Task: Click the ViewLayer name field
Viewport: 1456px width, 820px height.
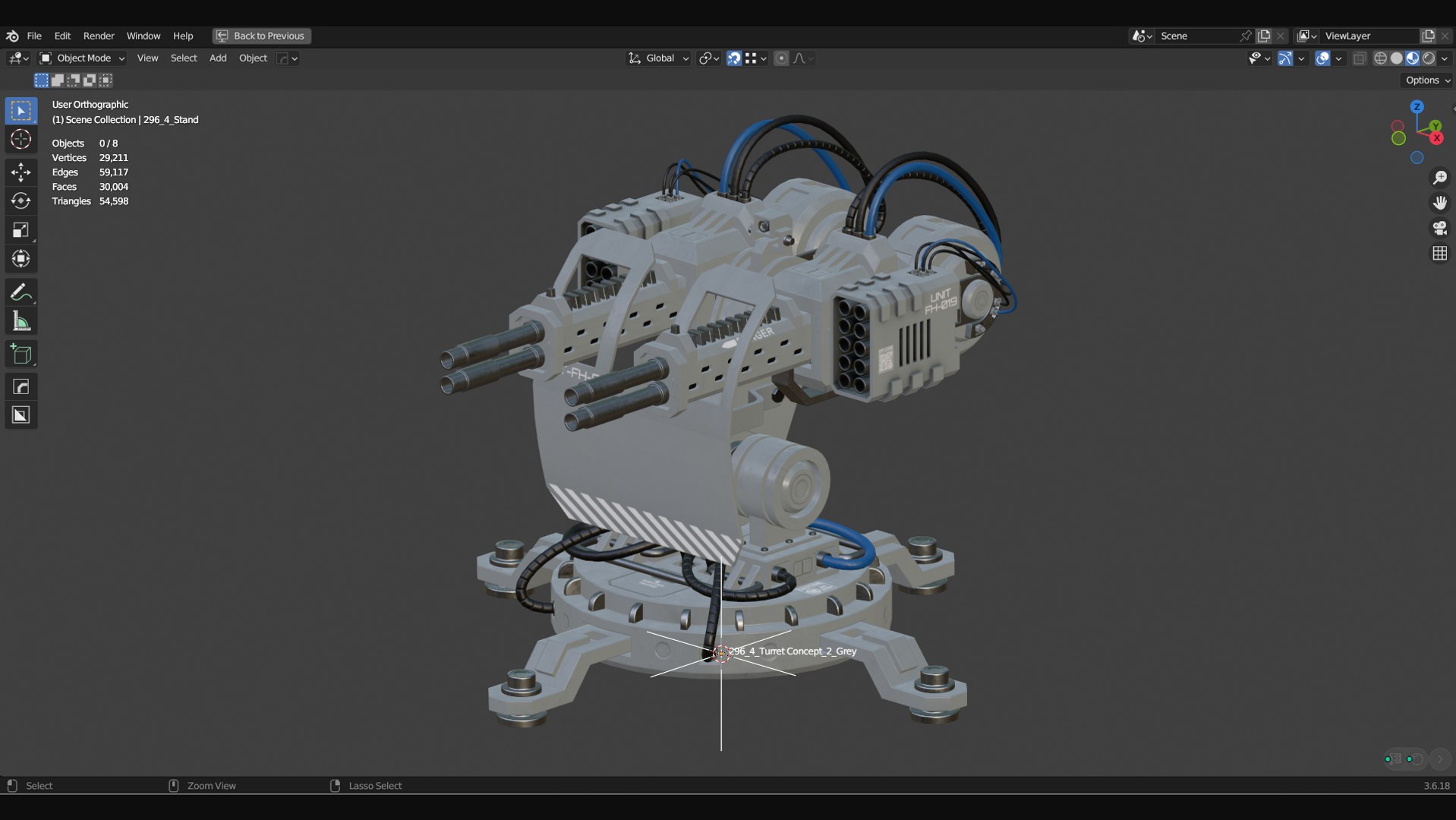Action: coord(1369,36)
